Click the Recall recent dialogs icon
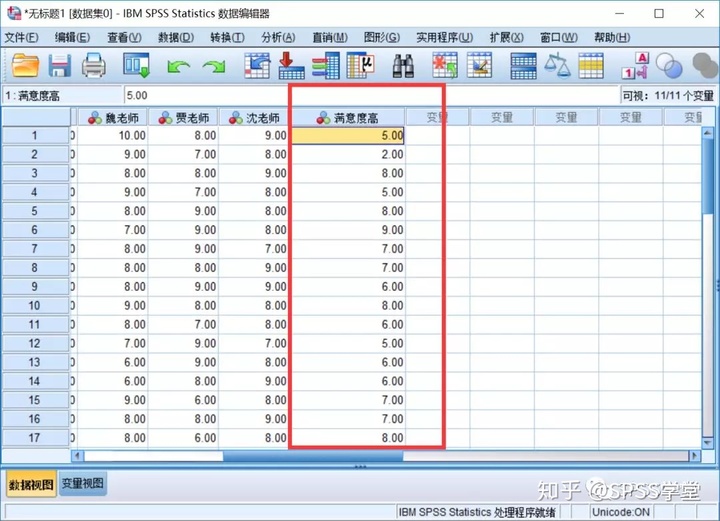This screenshot has width=720, height=521. [136, 65]
